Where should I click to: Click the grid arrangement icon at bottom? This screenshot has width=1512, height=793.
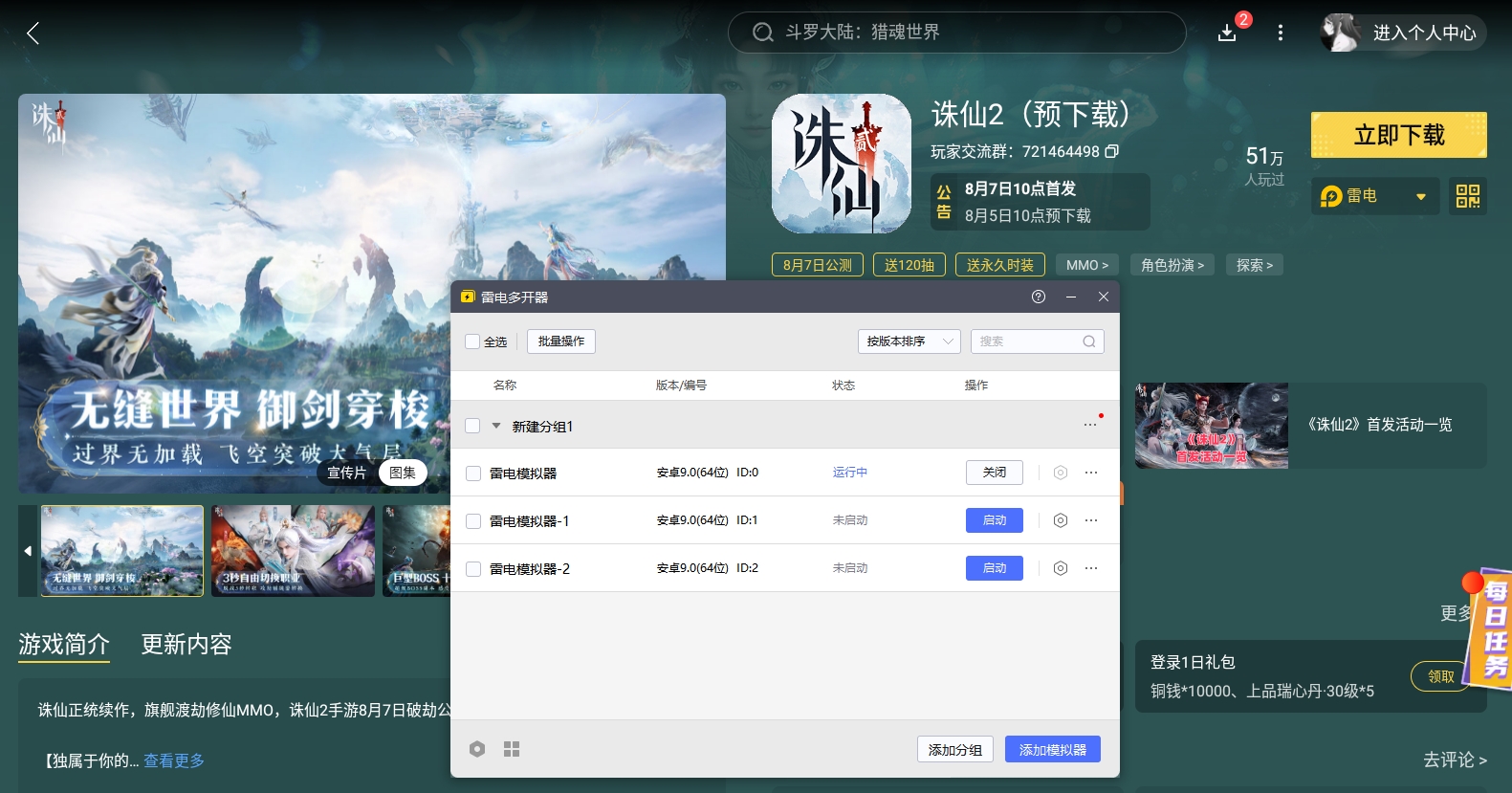pos(512,749)
